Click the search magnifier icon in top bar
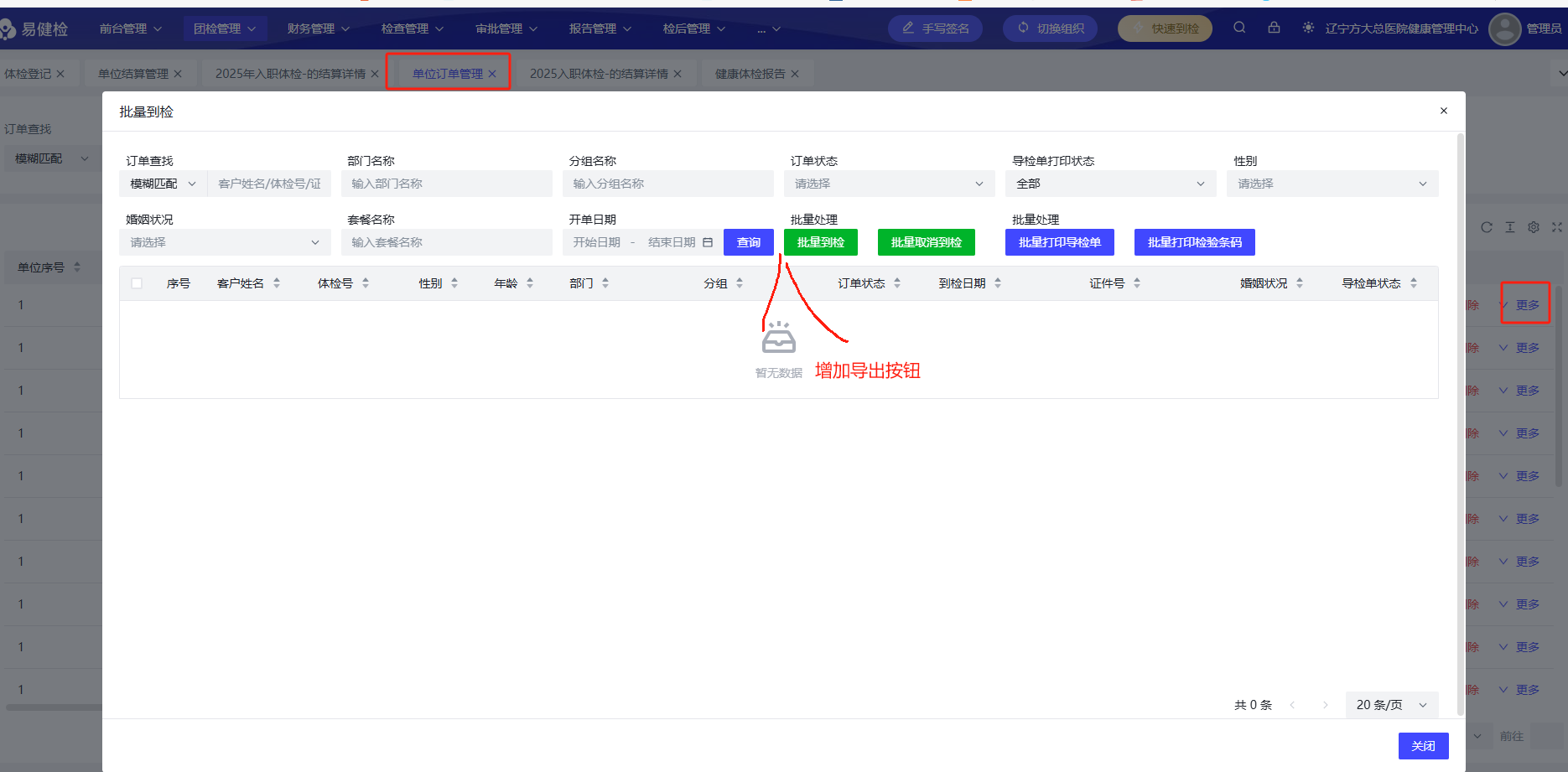This screenshot has width=1568, height=772. (1239, 28)
